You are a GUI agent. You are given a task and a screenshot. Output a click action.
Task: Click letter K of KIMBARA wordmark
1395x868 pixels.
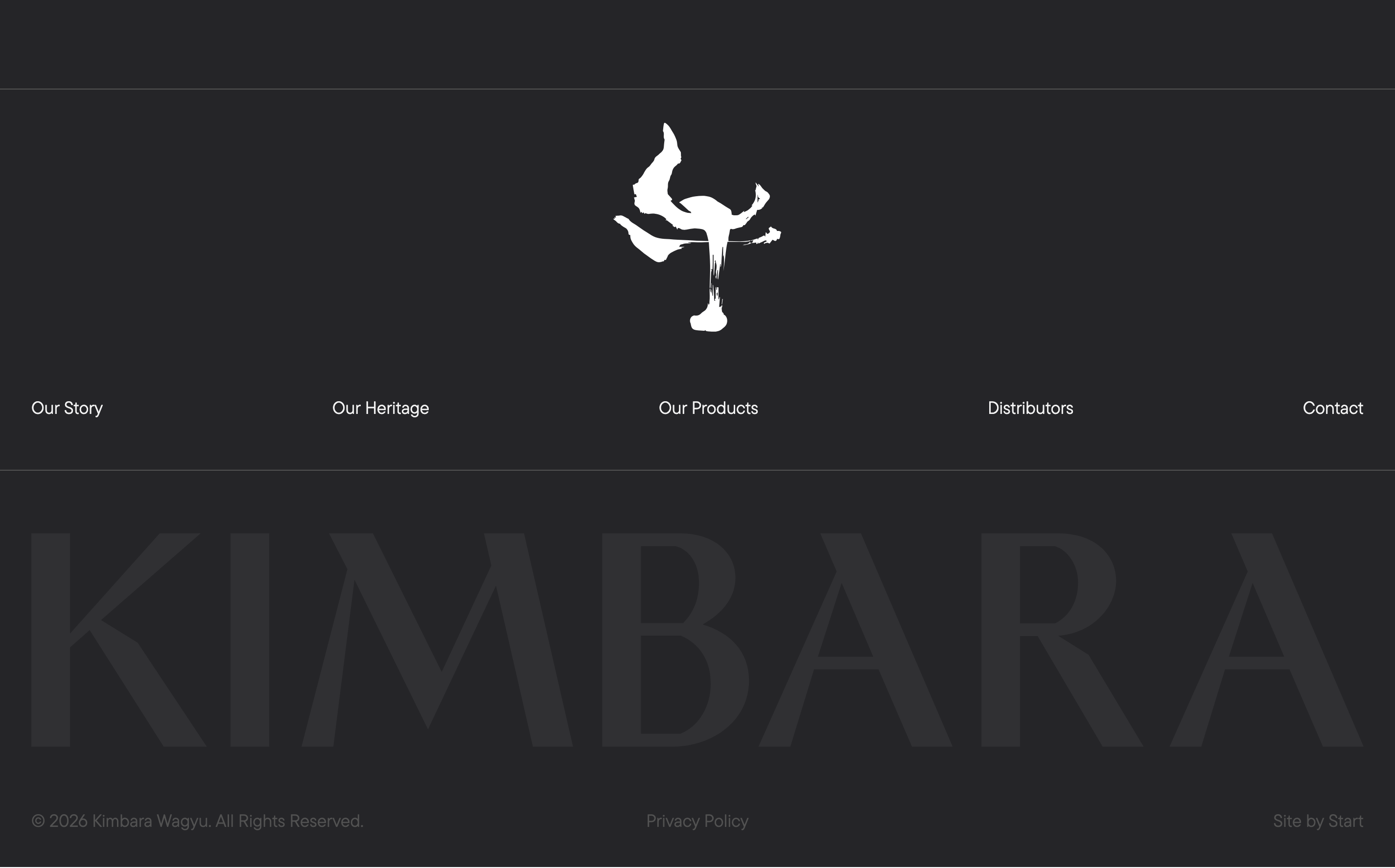(x=118, y=640)
